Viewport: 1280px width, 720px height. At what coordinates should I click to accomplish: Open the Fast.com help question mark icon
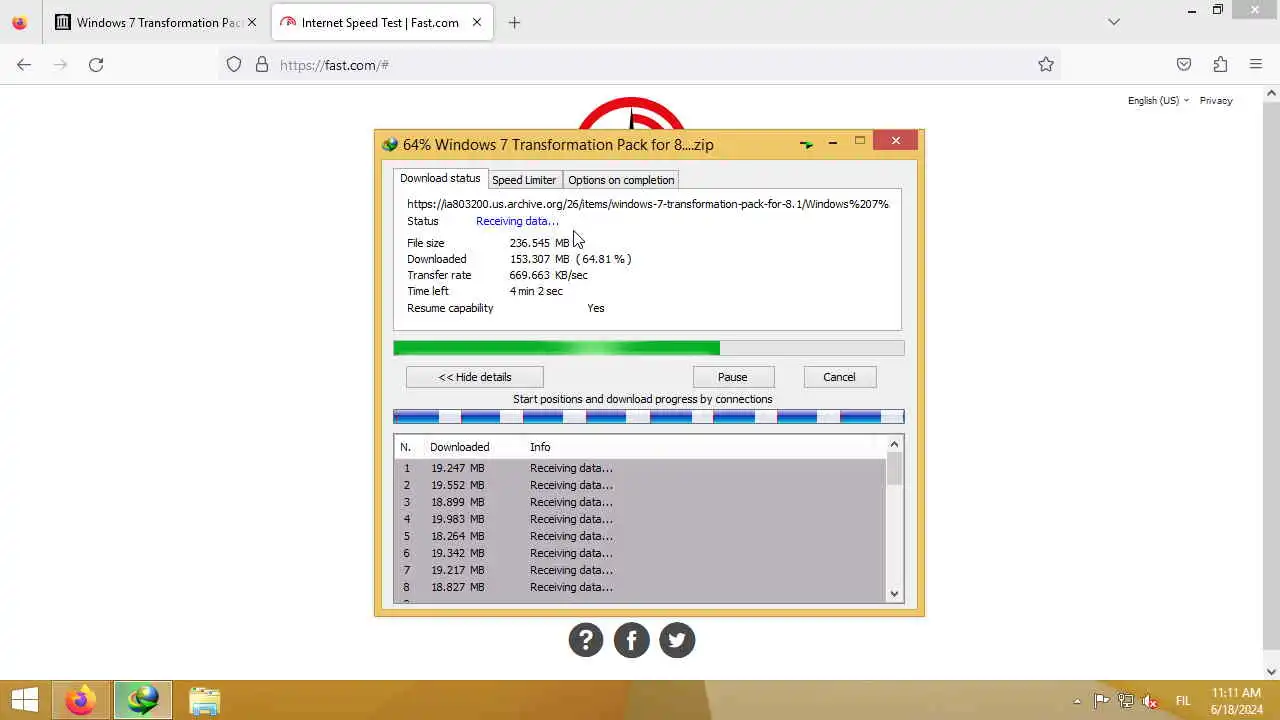click(586, 640)
